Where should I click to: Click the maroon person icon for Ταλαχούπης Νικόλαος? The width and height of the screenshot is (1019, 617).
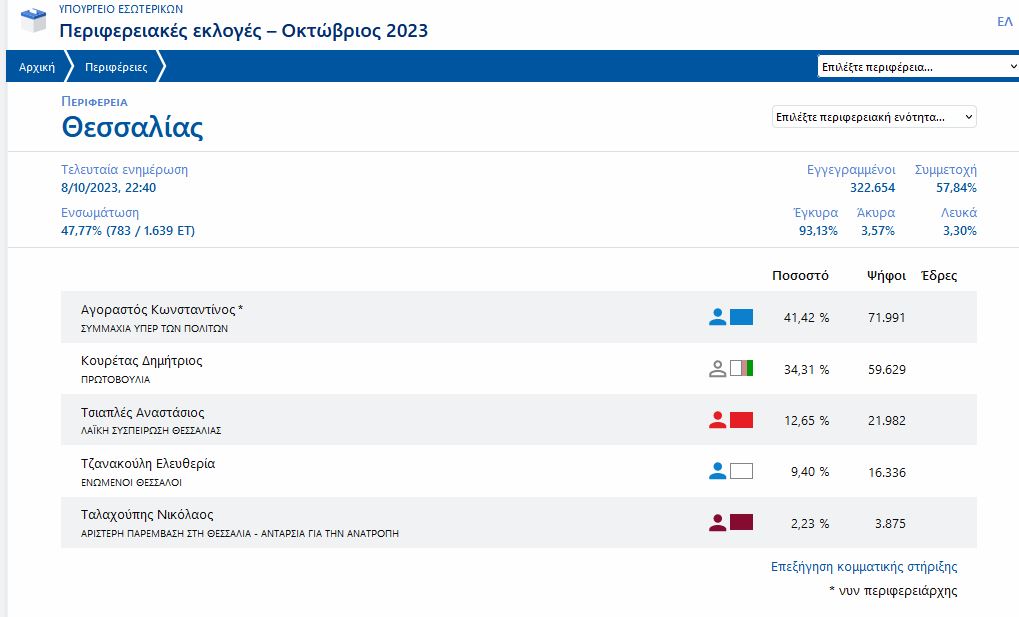717,522
